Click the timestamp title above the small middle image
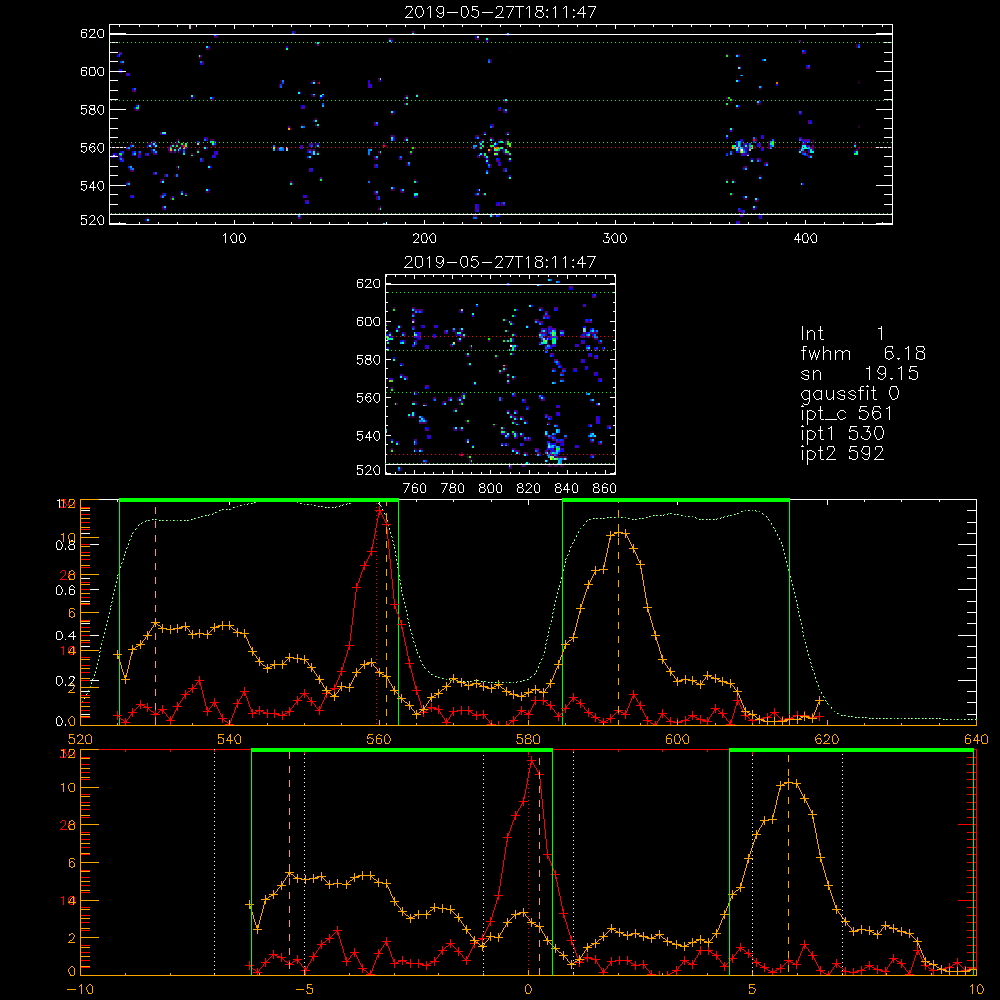 point(500,262)
